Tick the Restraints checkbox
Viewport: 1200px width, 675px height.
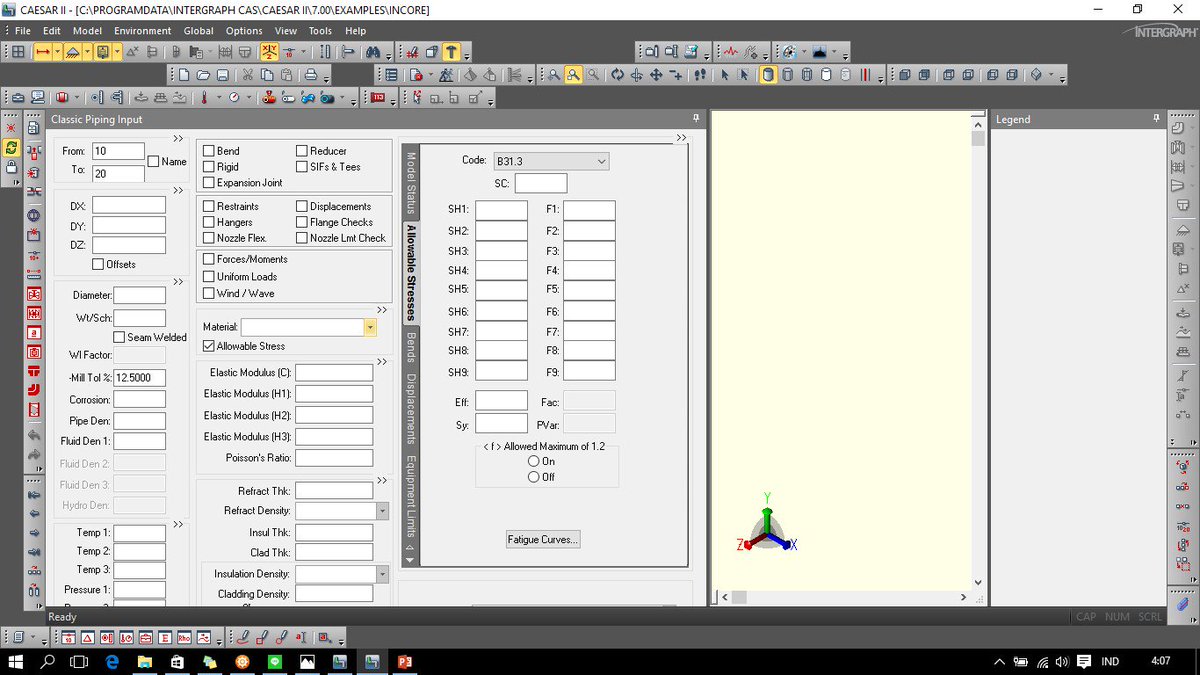pos(208,207)
